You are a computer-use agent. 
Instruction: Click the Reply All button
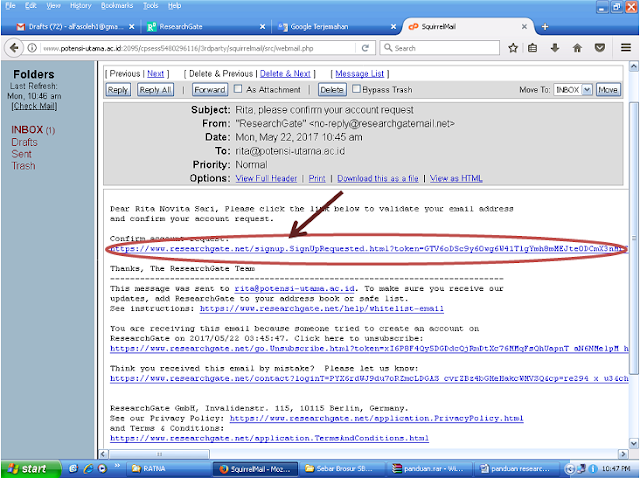[x=155, y=90]
